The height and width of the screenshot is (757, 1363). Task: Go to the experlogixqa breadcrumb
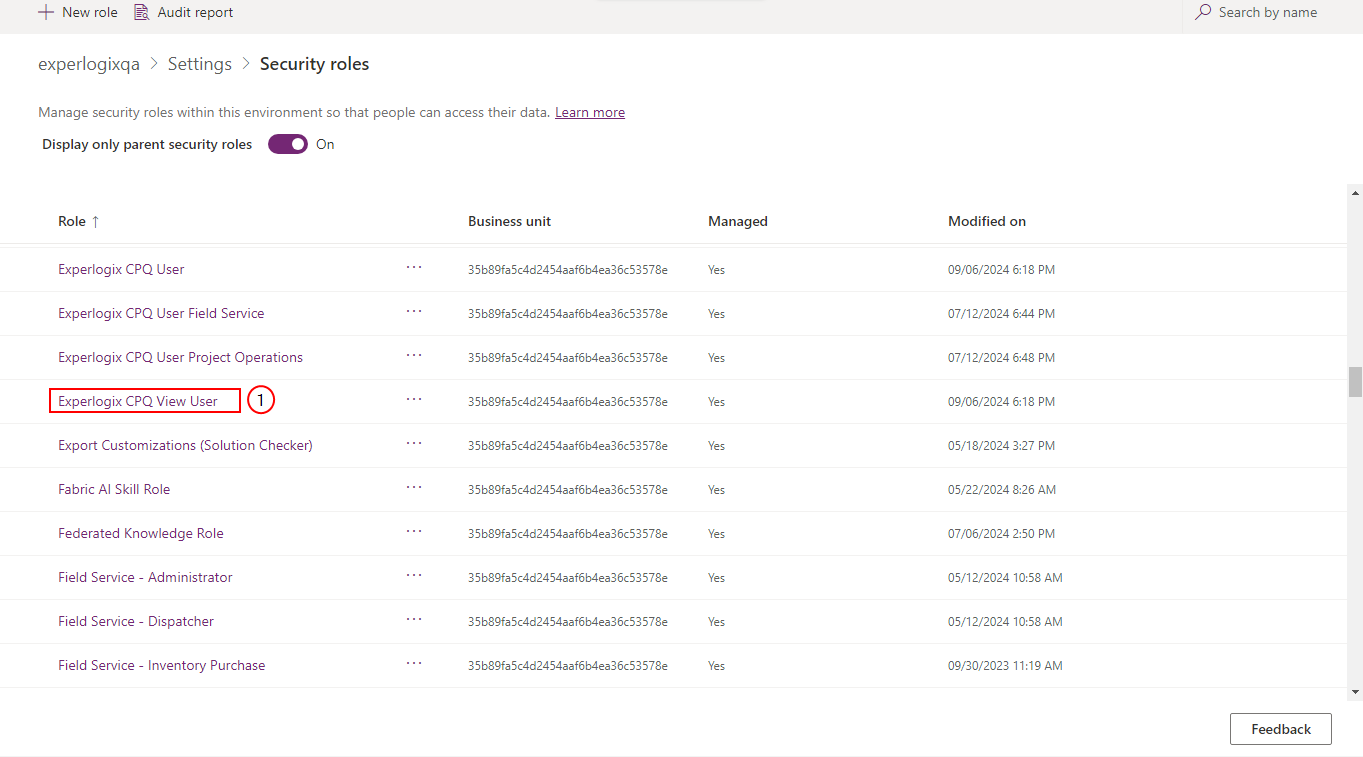coord(89,64)
